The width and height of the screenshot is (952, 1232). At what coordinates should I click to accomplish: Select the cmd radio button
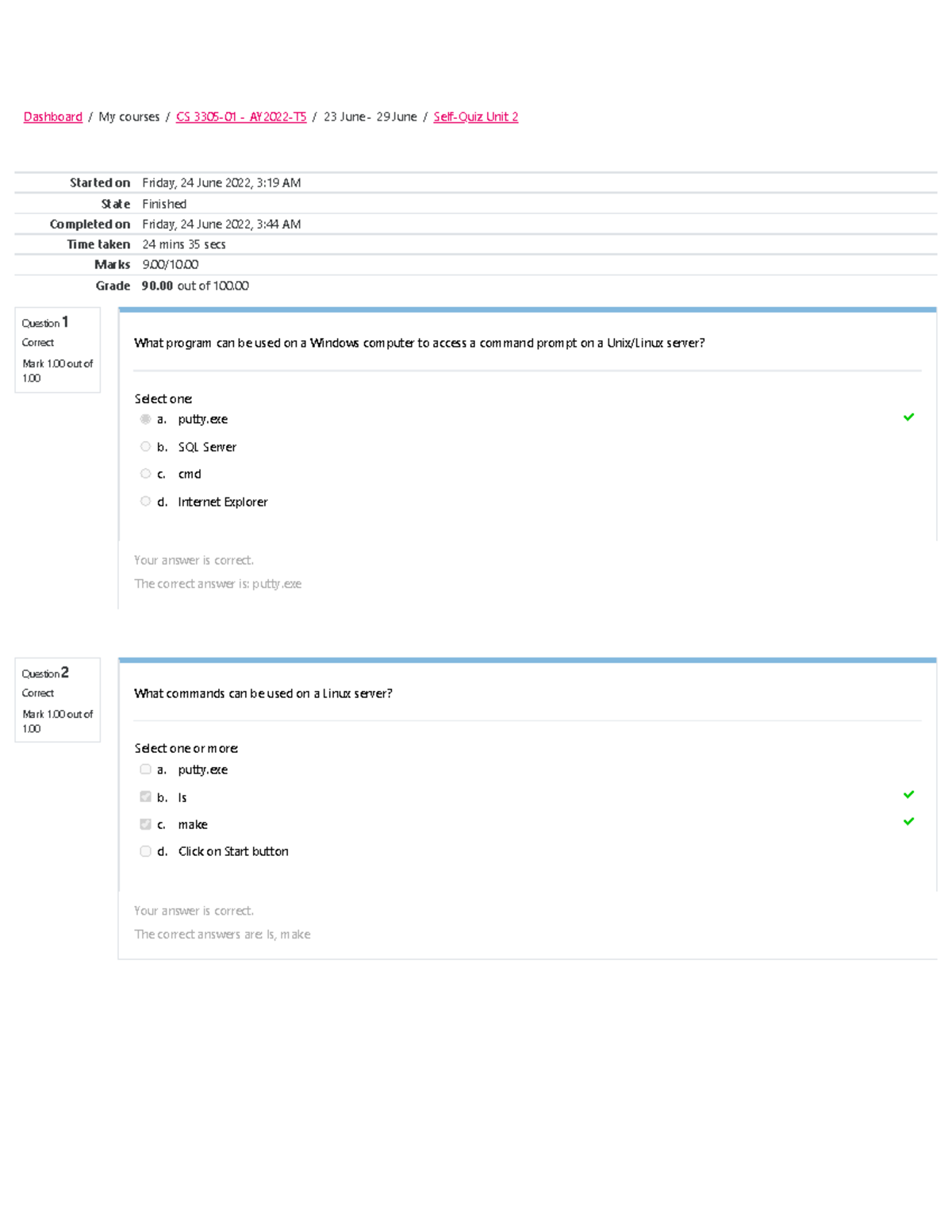tap(145, 473)
